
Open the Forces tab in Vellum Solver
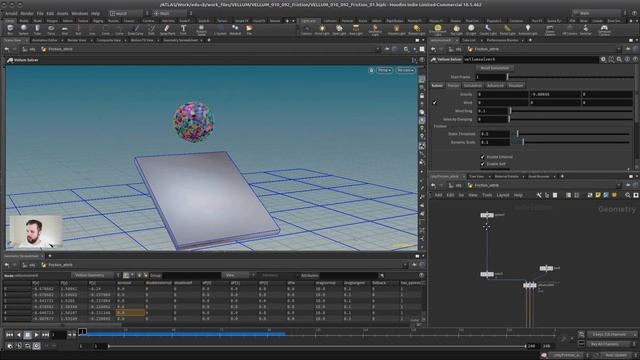453,86
